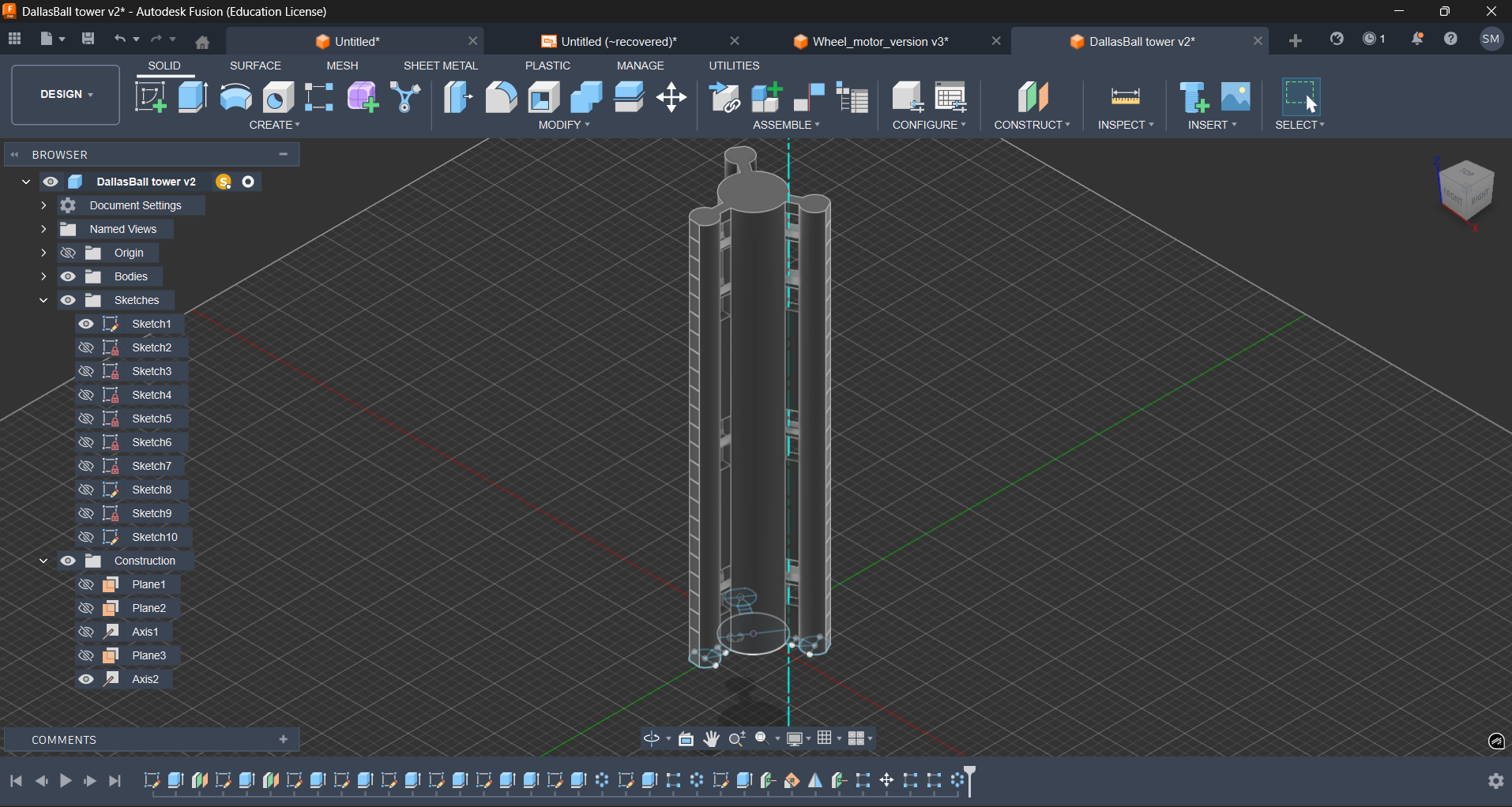Play the timeline history
This screenshot has width=1512, height=807.
pos(66,781)
